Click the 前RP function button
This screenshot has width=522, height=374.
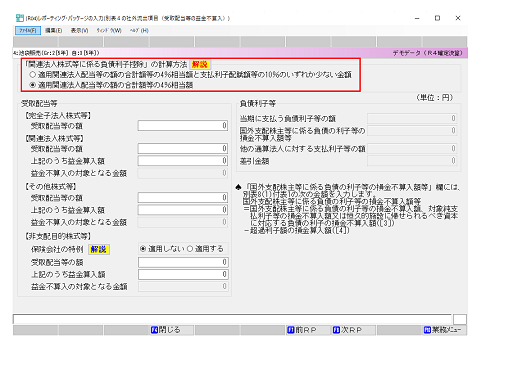308,330
